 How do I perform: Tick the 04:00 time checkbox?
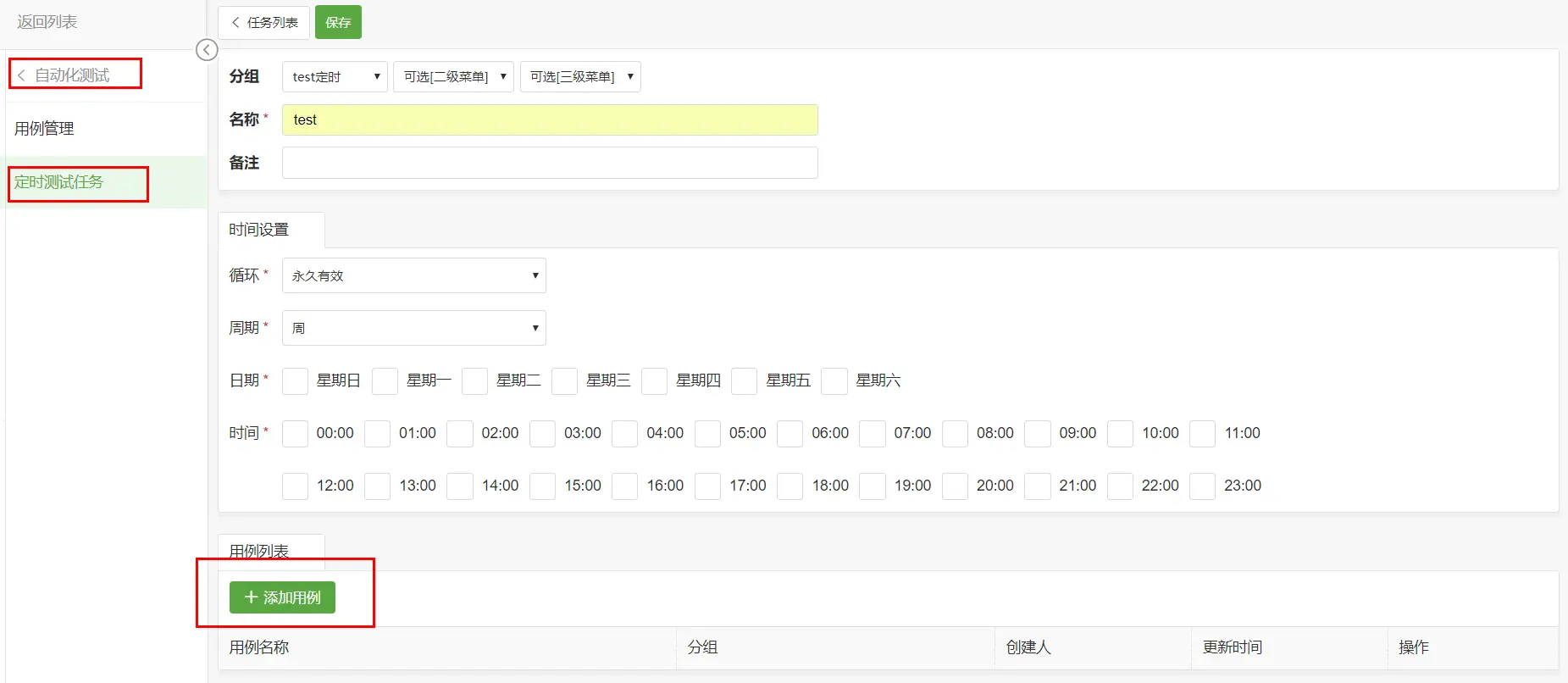tap(625, 434)
